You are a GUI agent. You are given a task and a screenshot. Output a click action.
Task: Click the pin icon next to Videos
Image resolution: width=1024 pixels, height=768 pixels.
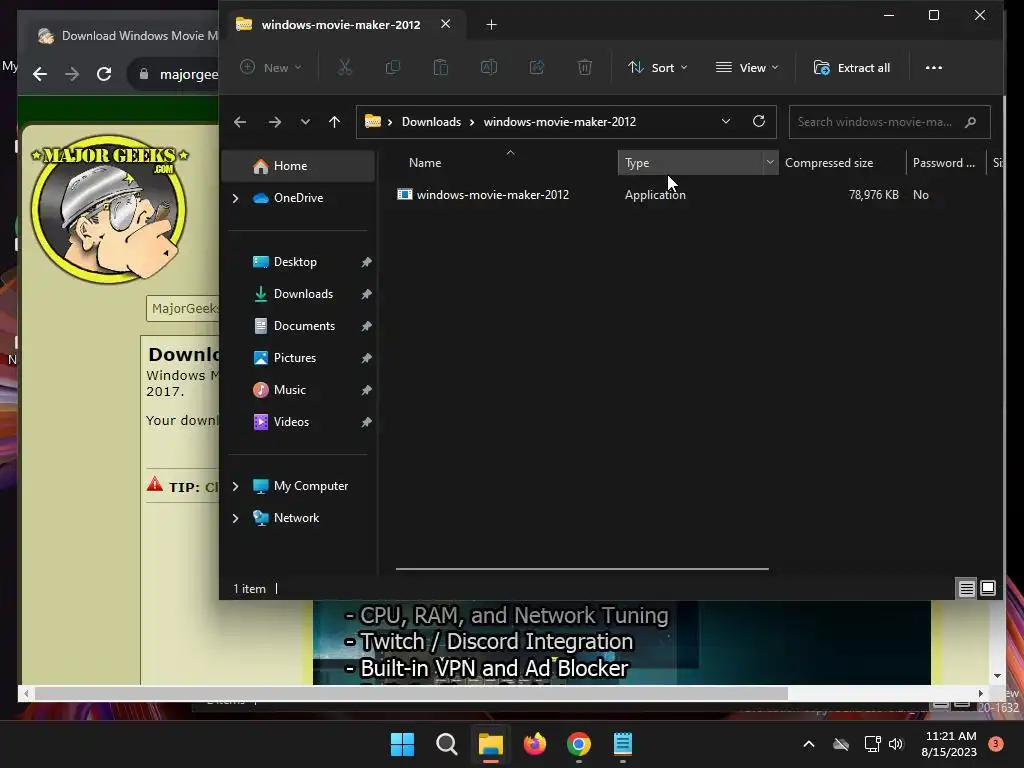366,422
